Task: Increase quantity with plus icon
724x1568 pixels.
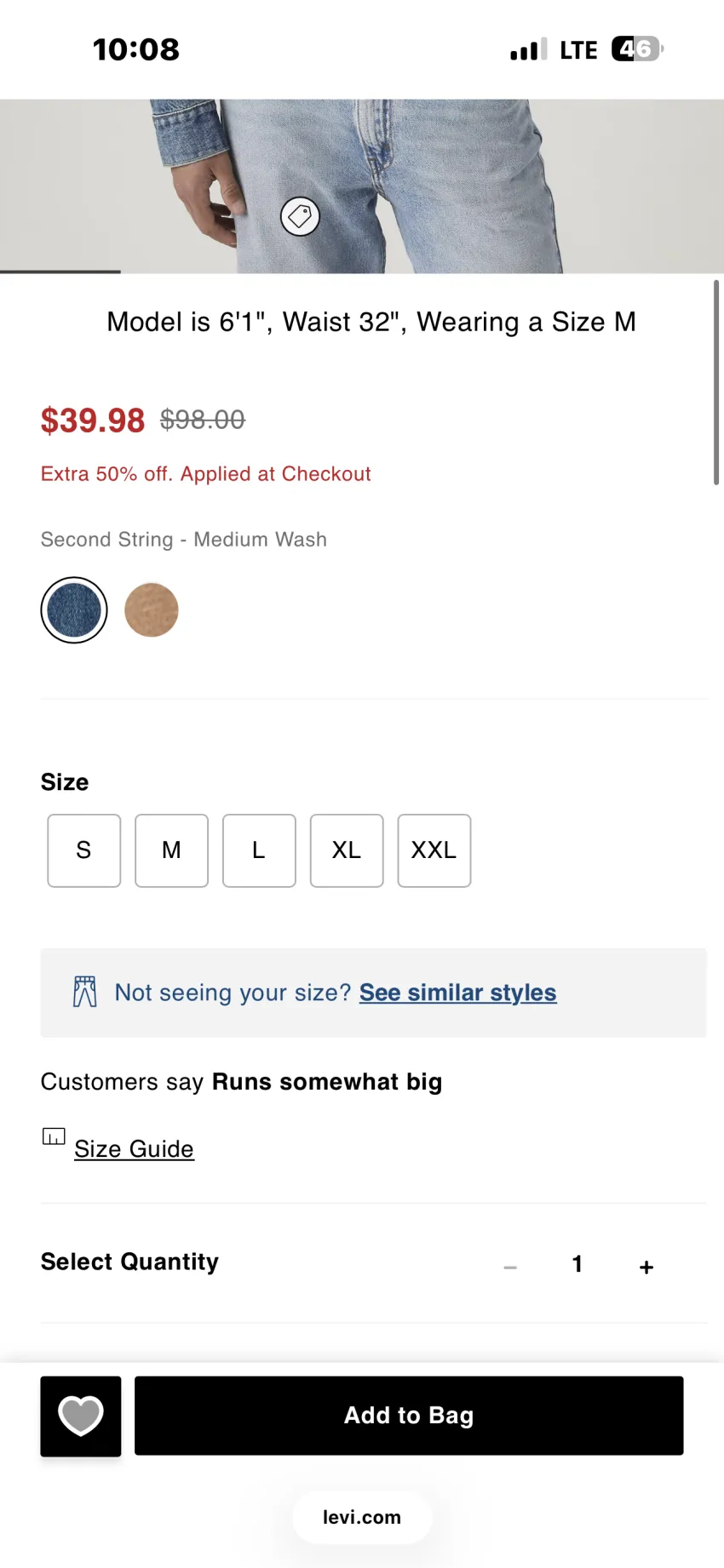Action: point(646,1267)
